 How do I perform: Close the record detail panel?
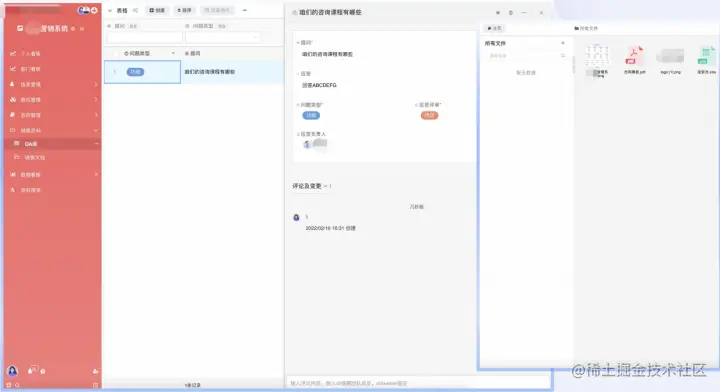(541, 12)
